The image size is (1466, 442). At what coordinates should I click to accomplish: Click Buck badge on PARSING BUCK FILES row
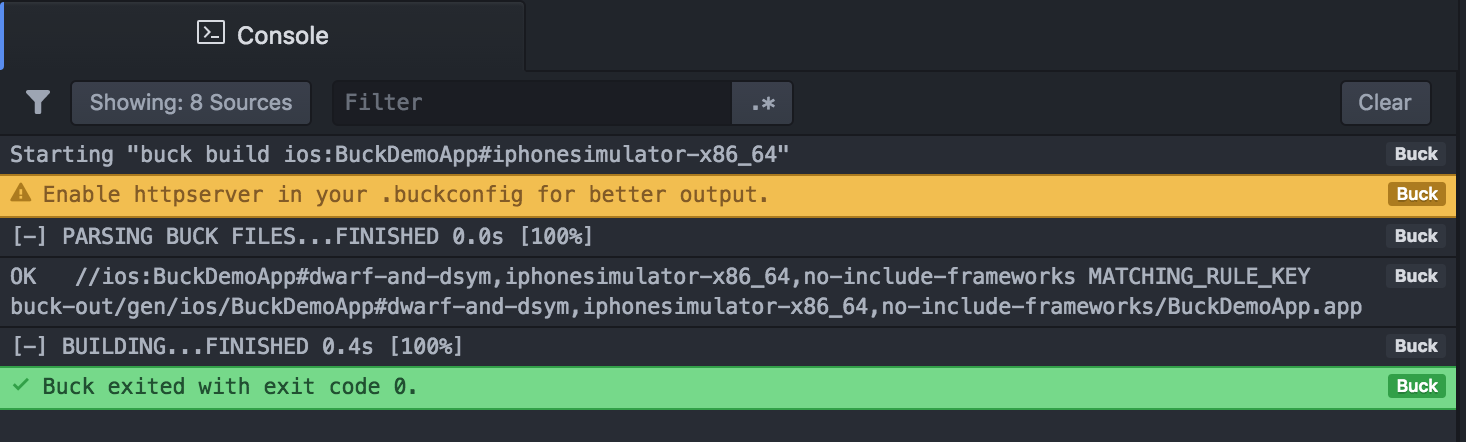[1416, 236]
